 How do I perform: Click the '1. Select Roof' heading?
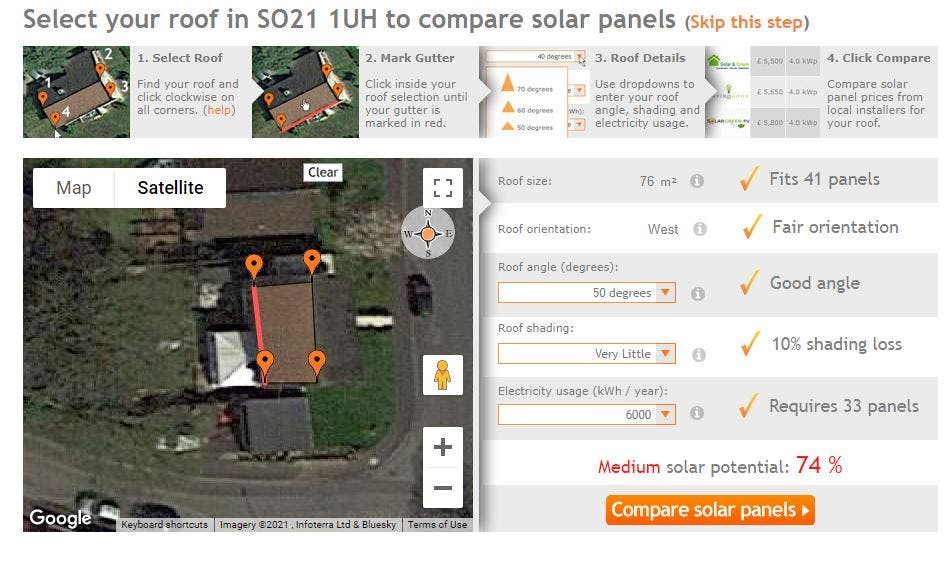coord(180,58)
